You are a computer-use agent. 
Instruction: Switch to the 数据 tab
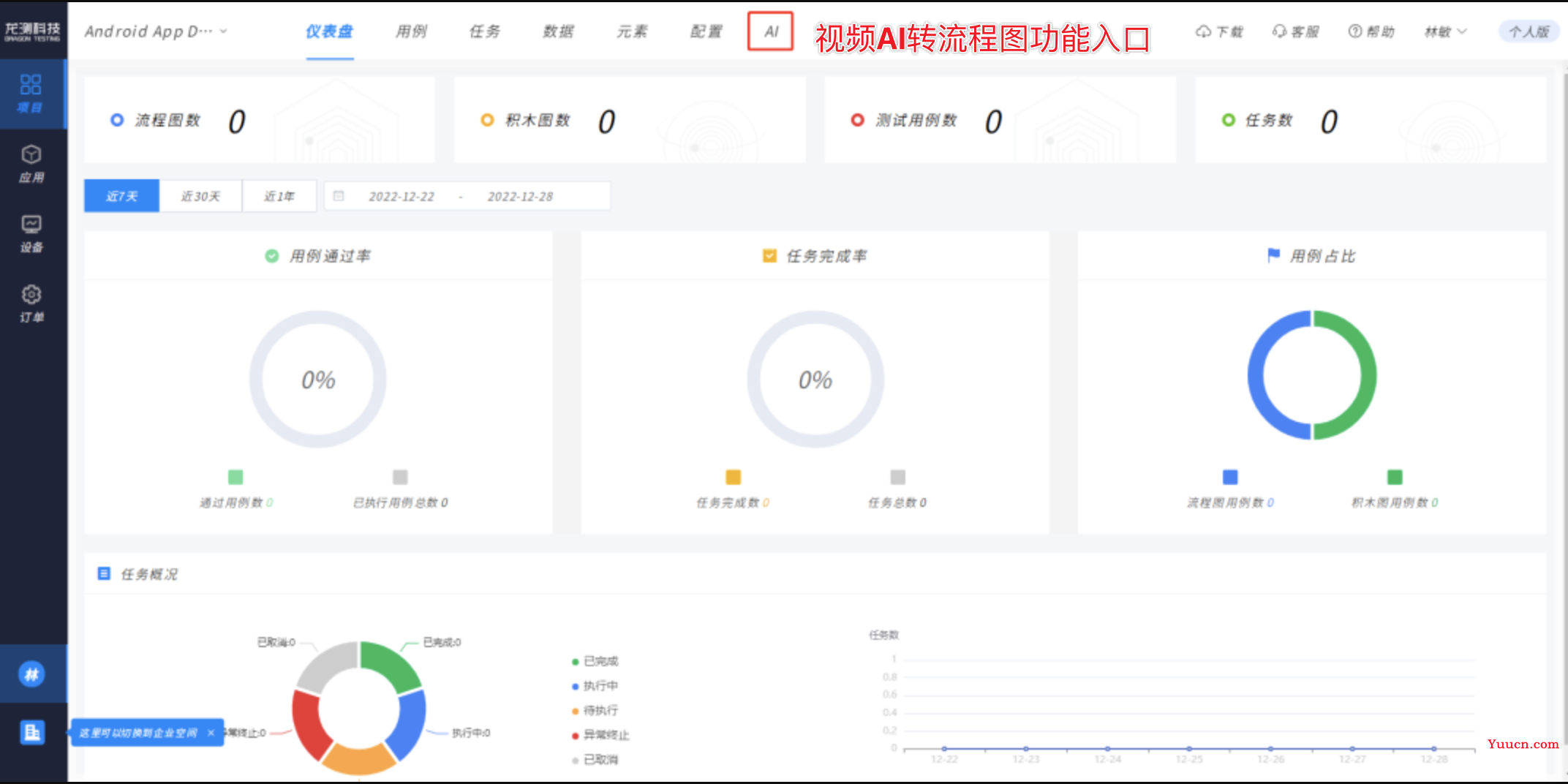coord(559,31)
